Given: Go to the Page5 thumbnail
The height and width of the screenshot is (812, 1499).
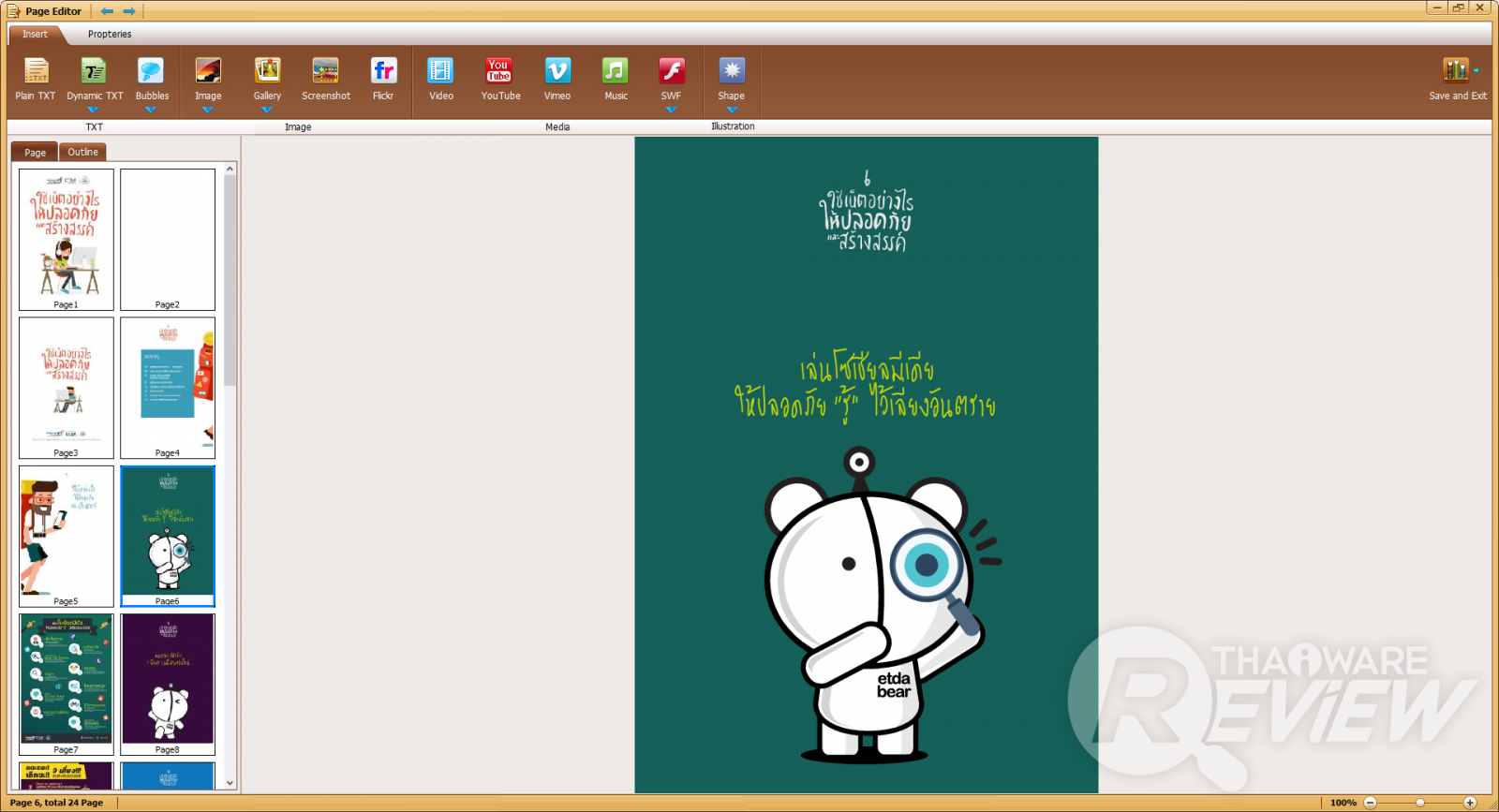Looking at the screenshot, I should [x=67, y=537].
